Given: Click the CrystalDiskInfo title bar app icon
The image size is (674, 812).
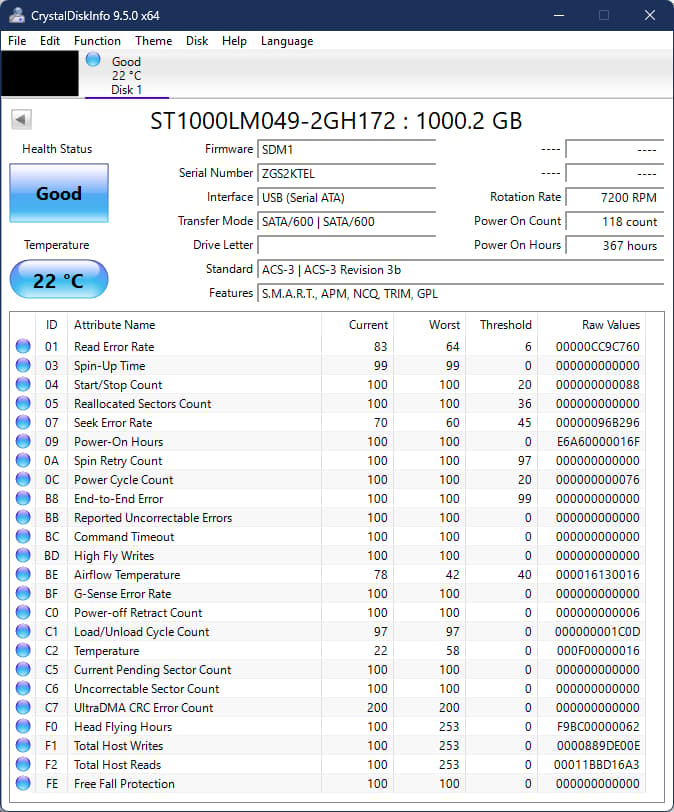Looking at the screenshot, I should tap(17, 15).
